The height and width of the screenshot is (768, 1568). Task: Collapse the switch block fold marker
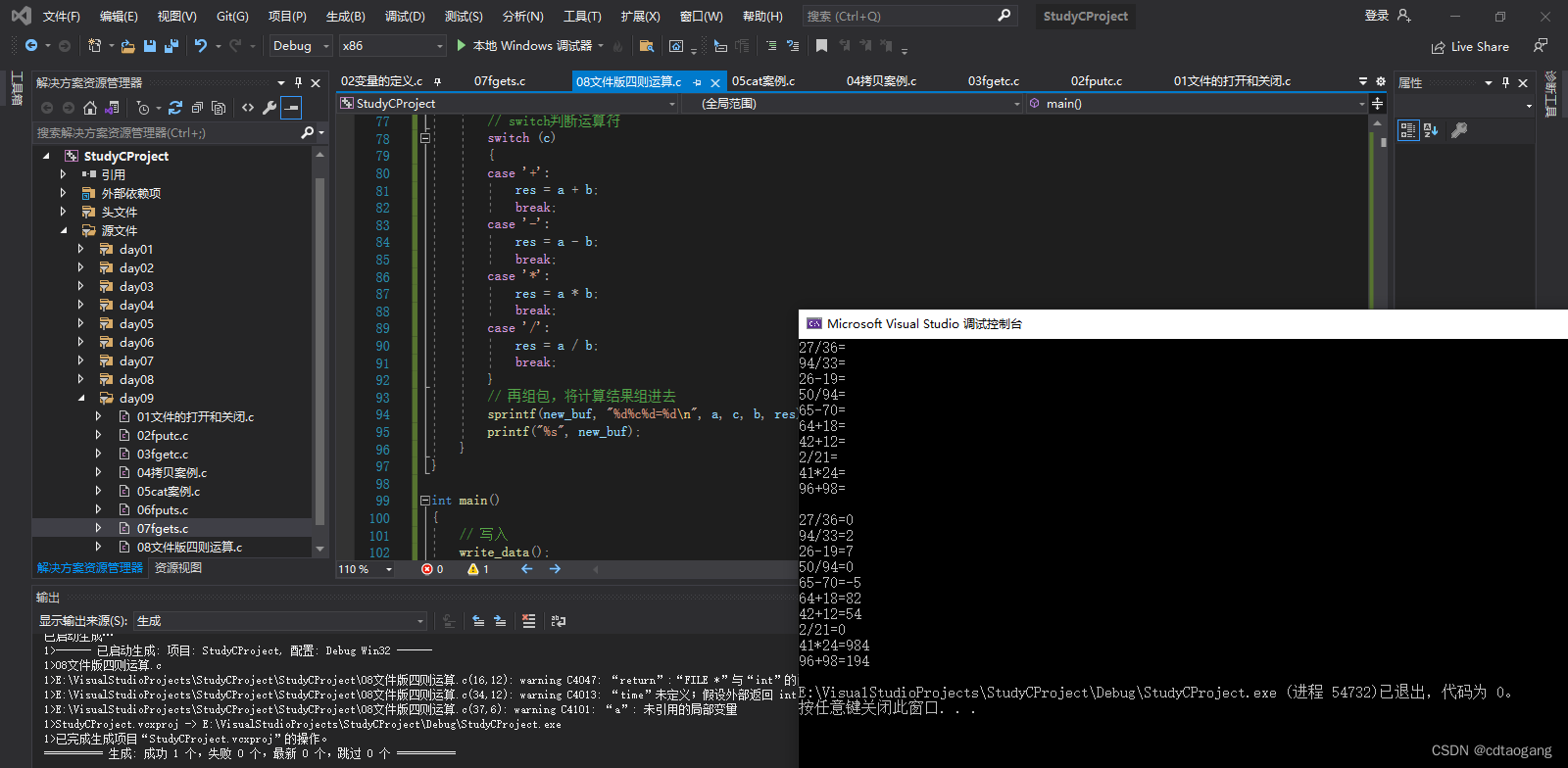coord(425,138)
